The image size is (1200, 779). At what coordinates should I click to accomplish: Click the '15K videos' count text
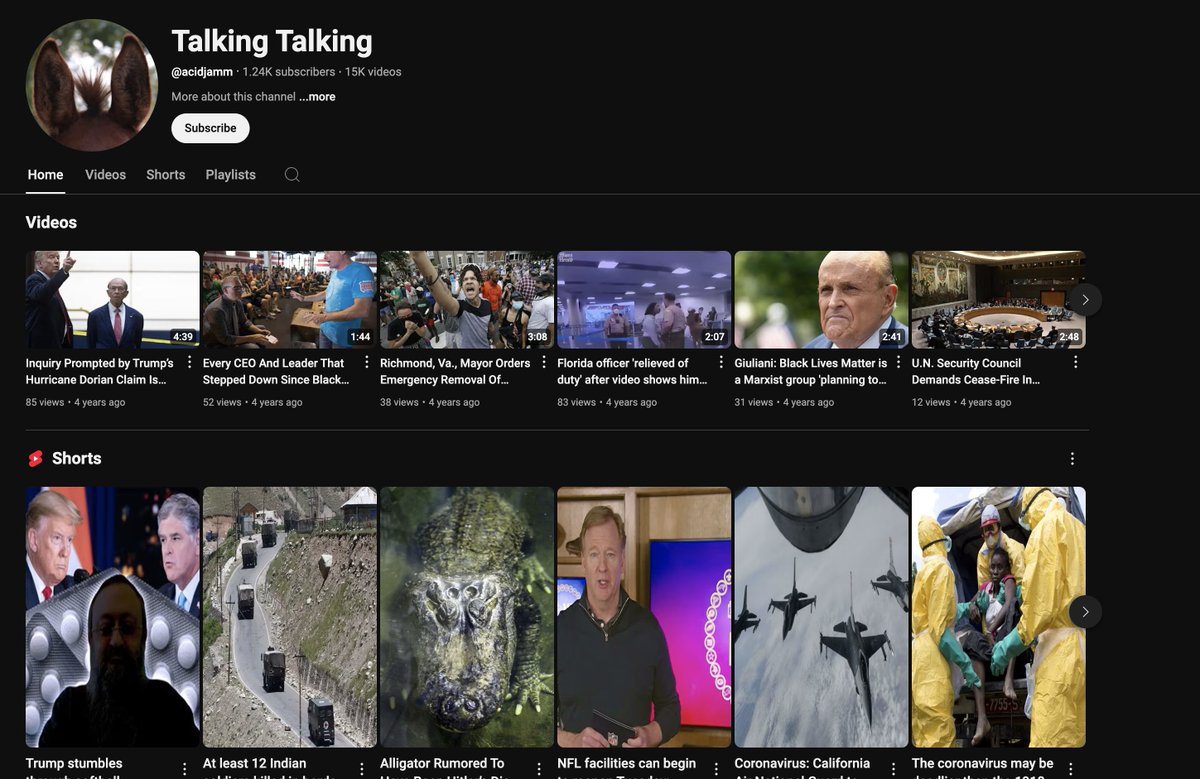tap(373, 72)
